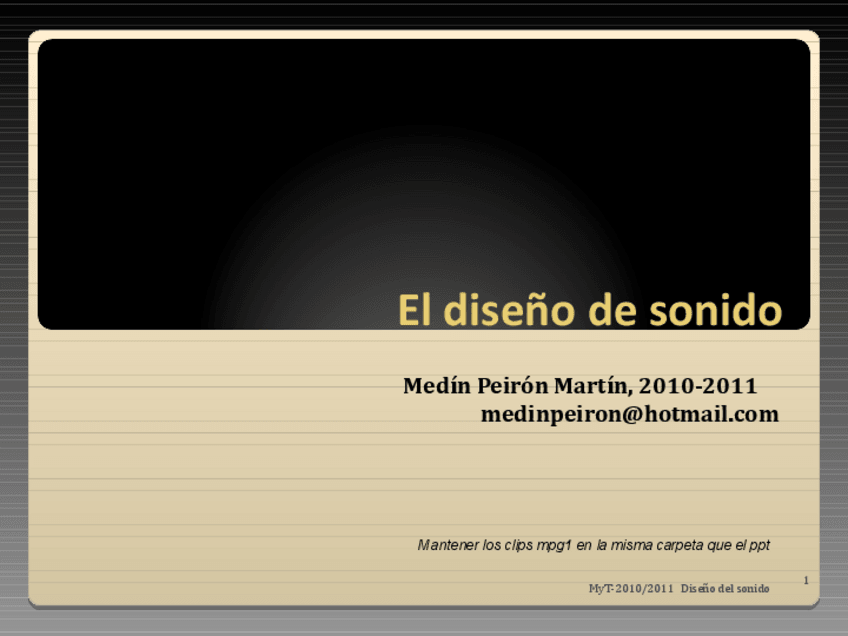Screen dimensions: 848x636
Task: Click the word "Mantener" starting the note
Action: [447, 545]
